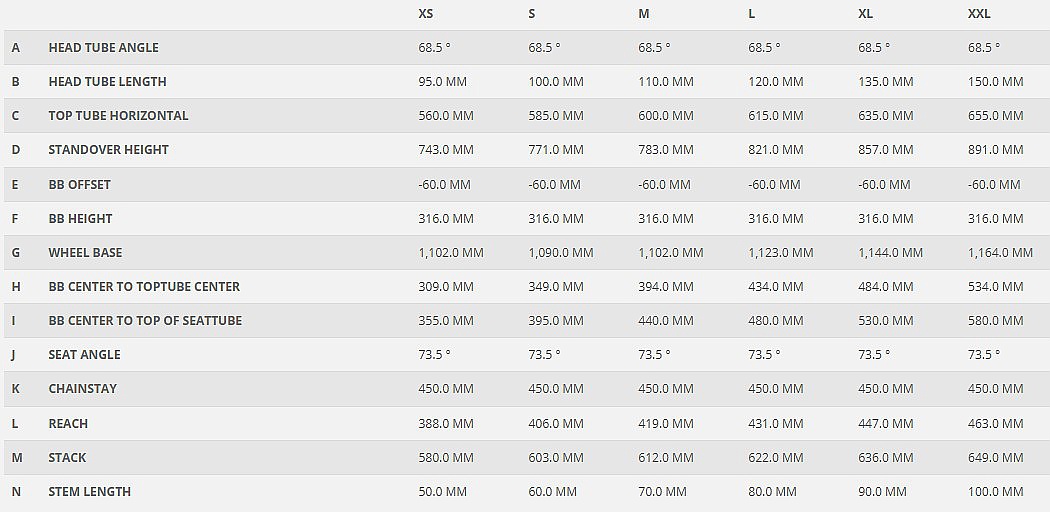
Task: Click the BB CENTER TO TOPTUBE CENTER label
Action: [144, 287]
